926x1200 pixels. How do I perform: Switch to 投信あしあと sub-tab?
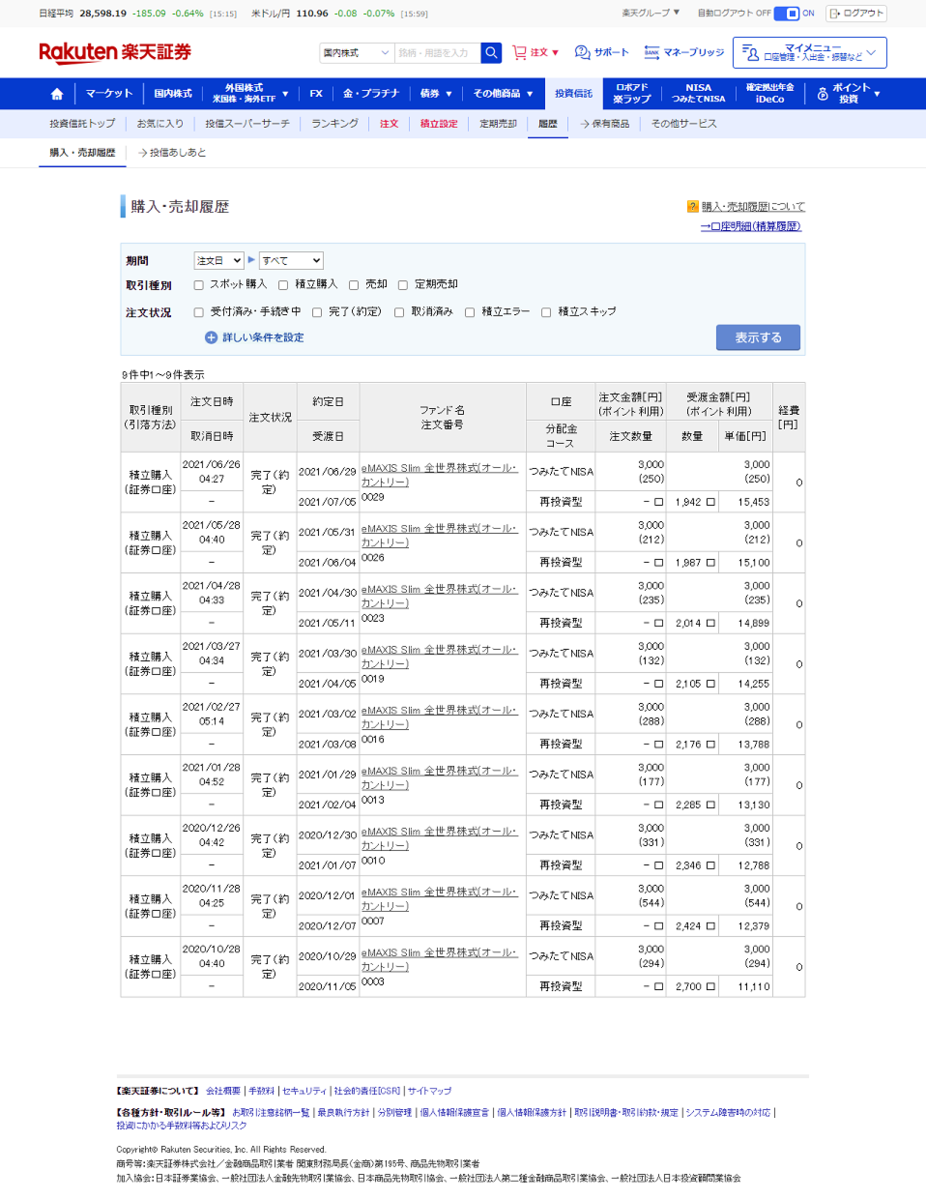click(172, 153)
